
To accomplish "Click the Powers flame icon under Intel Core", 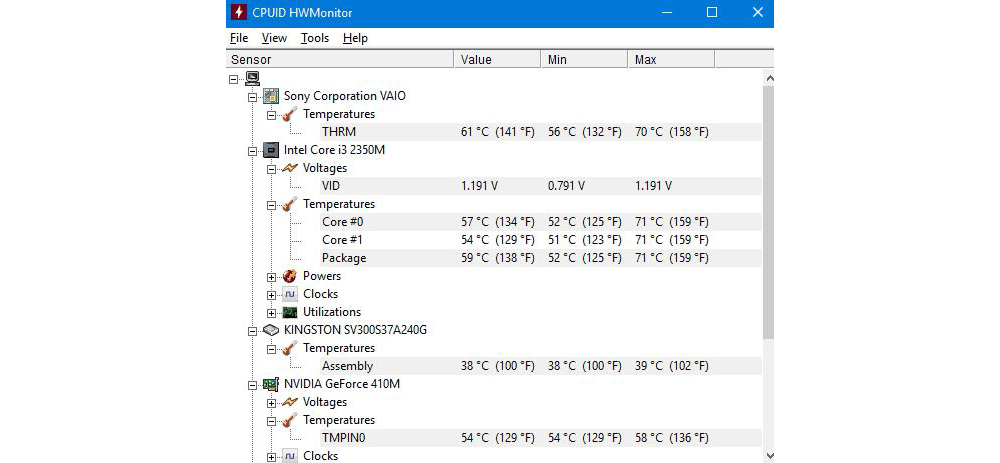I will pos(289,276).
